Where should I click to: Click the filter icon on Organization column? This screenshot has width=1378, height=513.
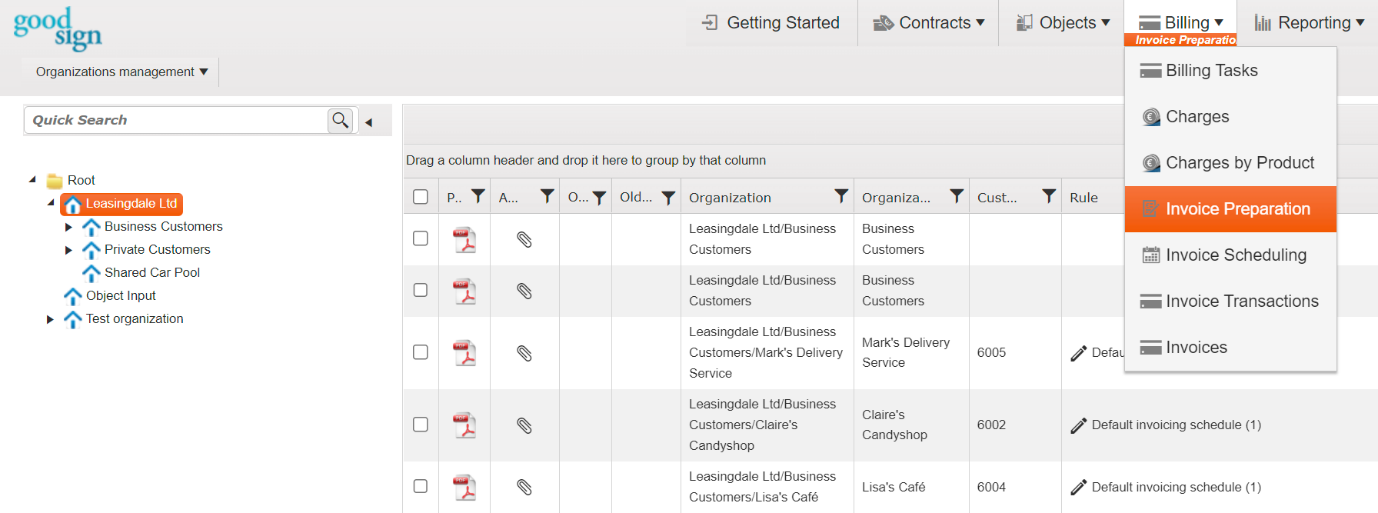[841, 197]
